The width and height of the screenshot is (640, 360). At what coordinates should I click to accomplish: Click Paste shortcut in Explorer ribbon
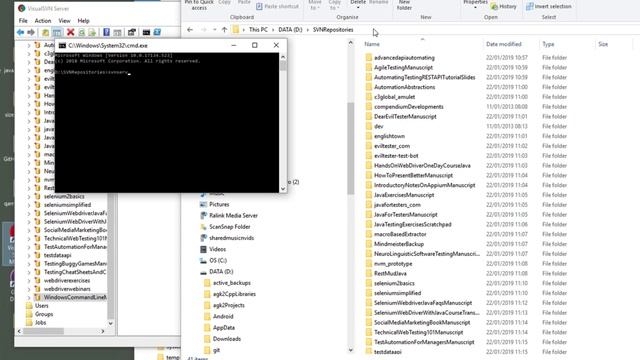(277, 7)
